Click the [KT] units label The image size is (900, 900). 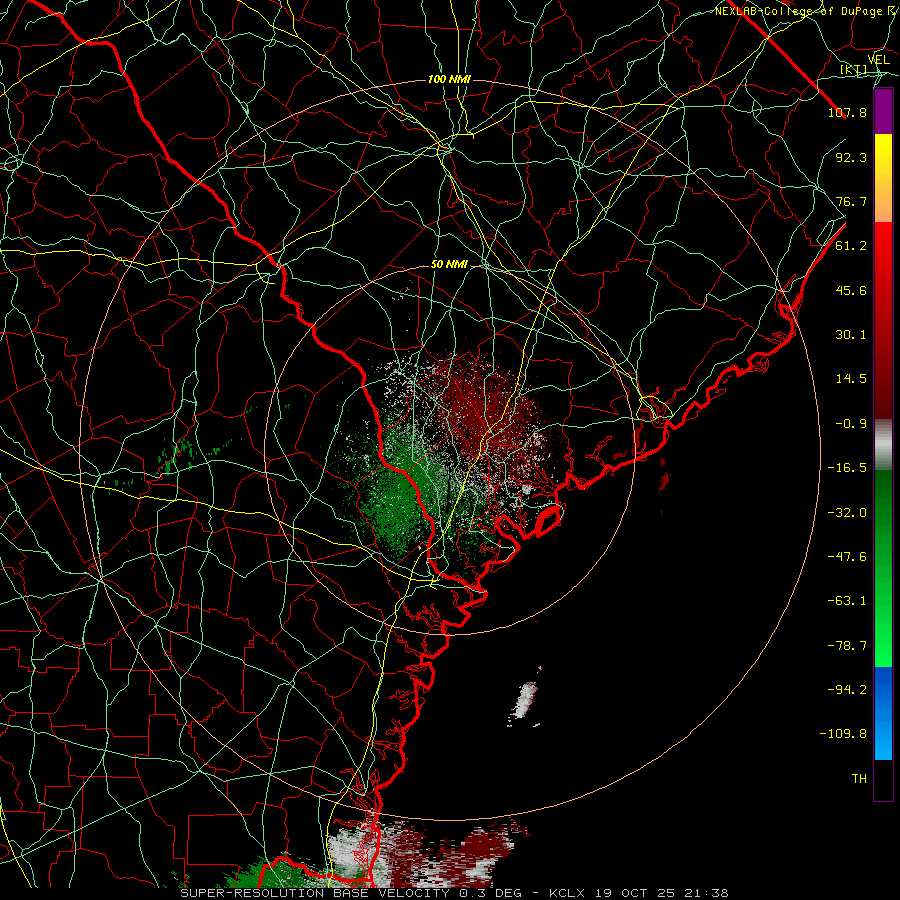(854, 69)
